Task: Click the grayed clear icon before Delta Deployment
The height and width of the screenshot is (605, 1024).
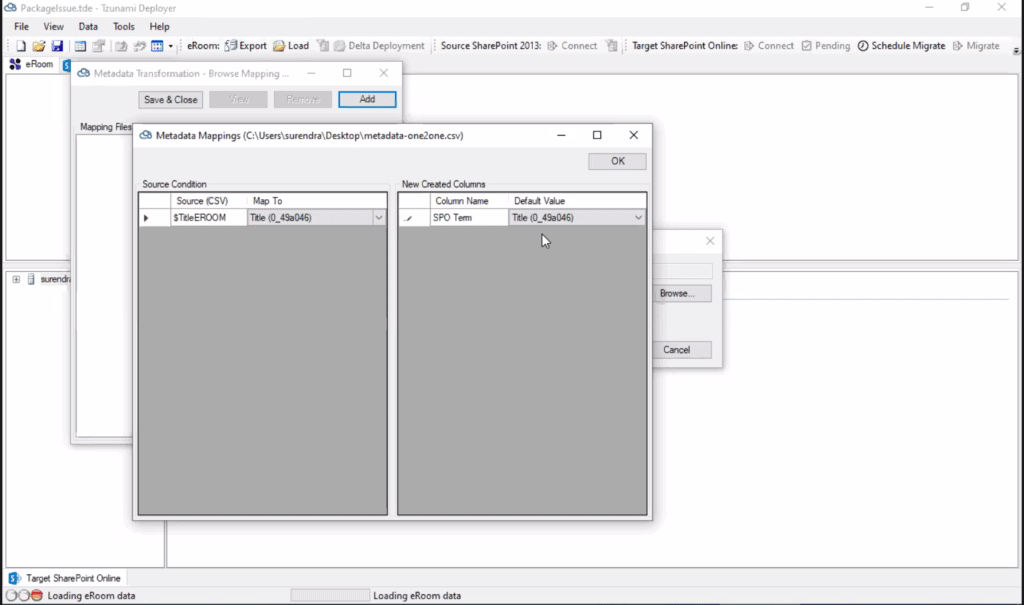Action: click(x=323, y=46)
